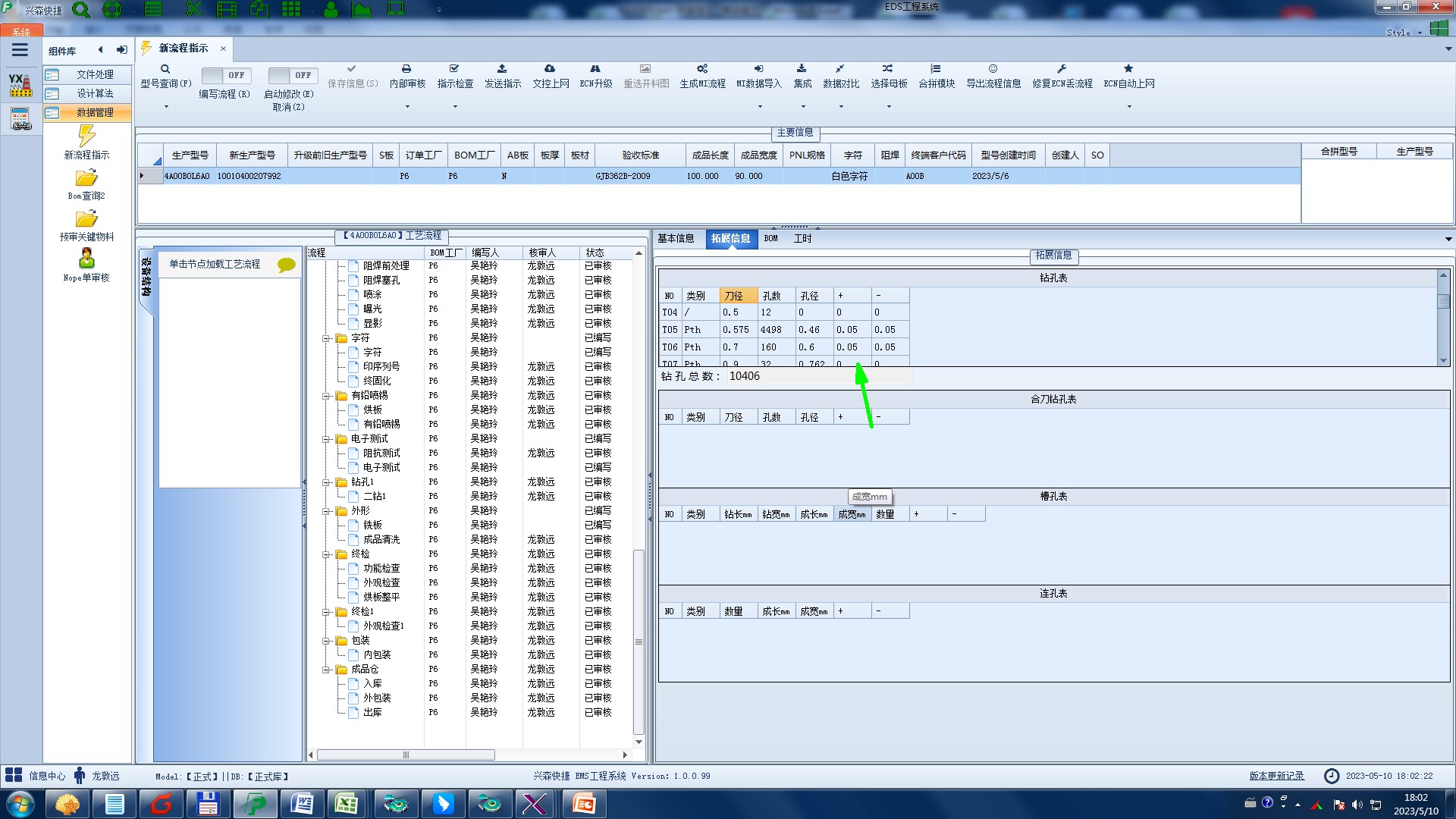
Task: Toggle the 编写流程 OFF switch
Action: point(225,75)
